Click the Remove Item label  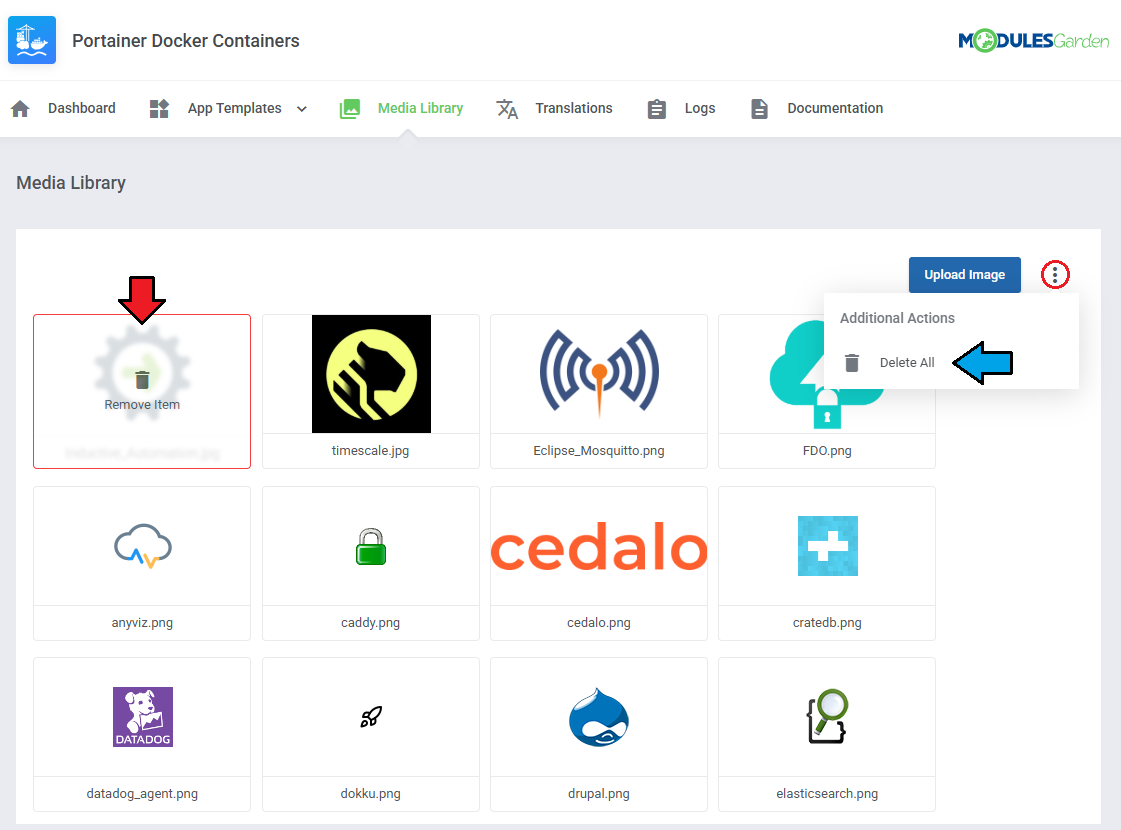click(x=142, y=405)
